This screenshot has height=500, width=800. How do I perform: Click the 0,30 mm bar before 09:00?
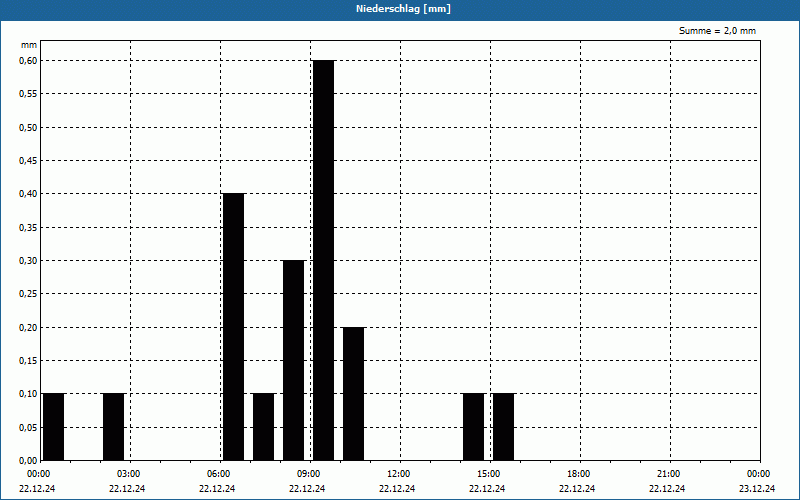point(293,360)
